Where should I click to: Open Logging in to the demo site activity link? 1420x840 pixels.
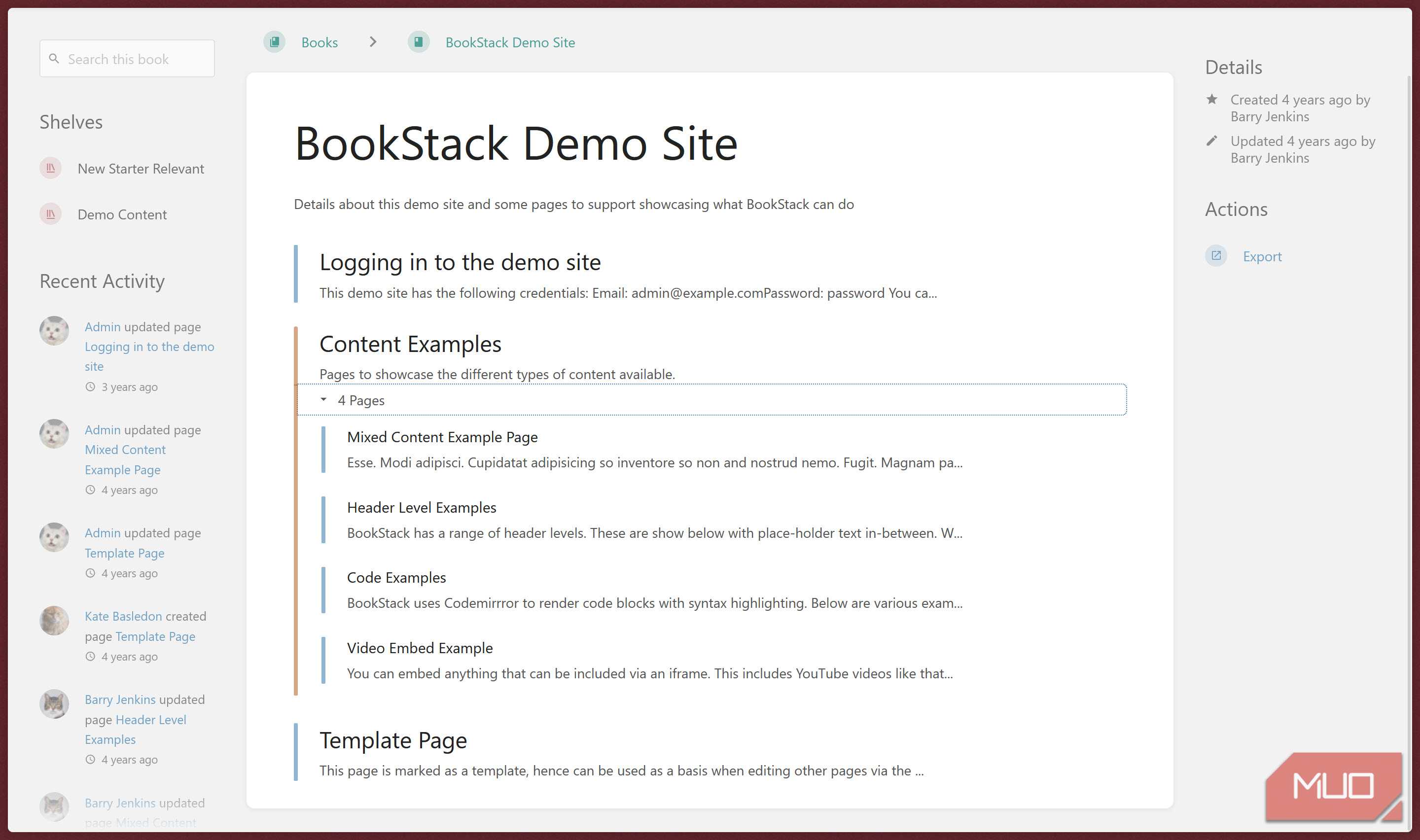click(x=149, y=356)
